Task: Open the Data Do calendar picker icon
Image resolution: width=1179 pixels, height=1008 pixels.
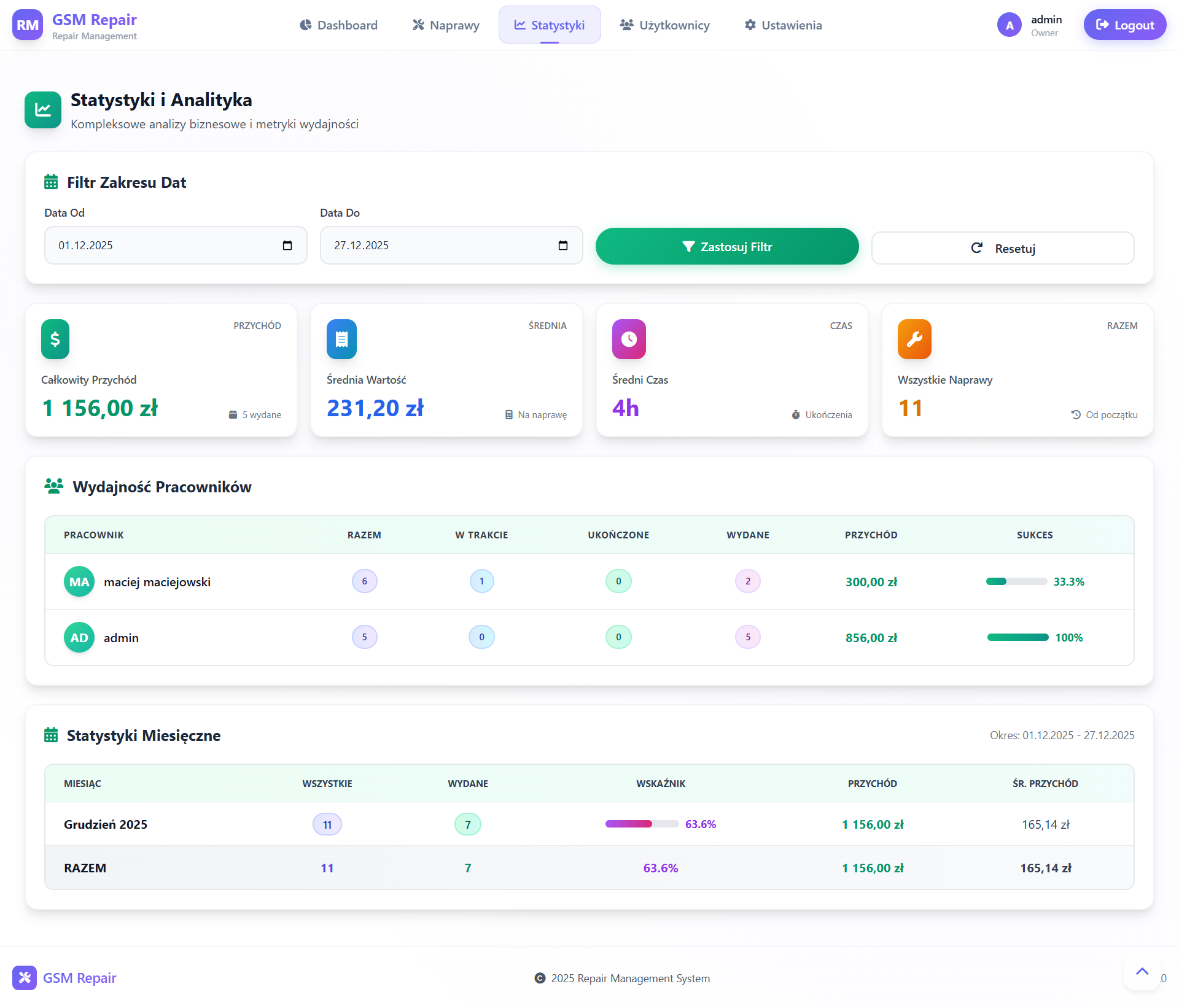Action: [x=563, y=246]
